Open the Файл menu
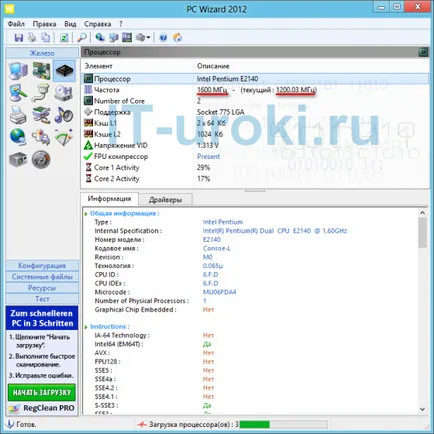Image resolution: width=434 pixels, height=434 pixels. tap(16, 24)
